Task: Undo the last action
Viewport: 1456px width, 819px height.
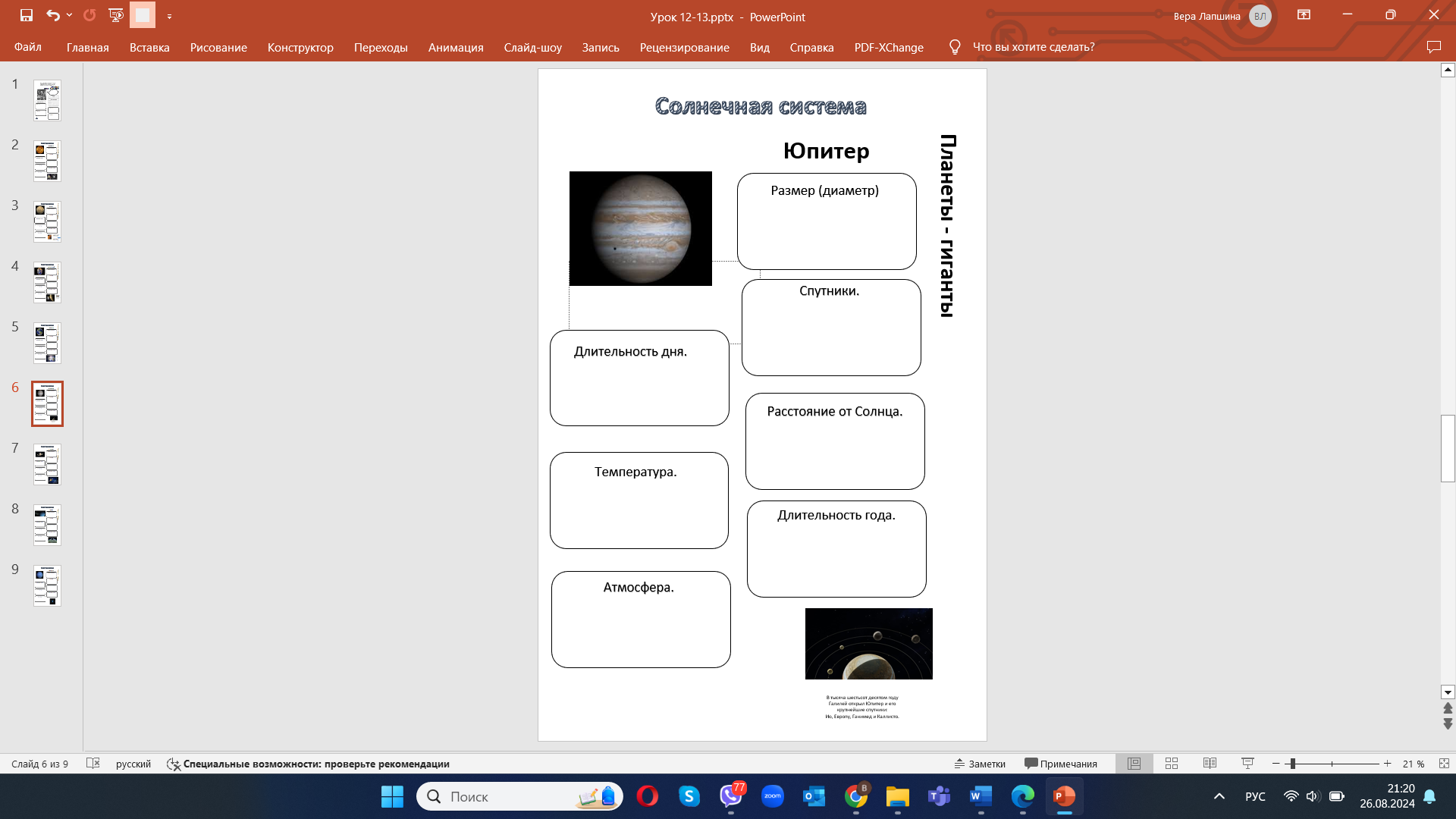Action: pyautogui.click(x=52, y=15)
